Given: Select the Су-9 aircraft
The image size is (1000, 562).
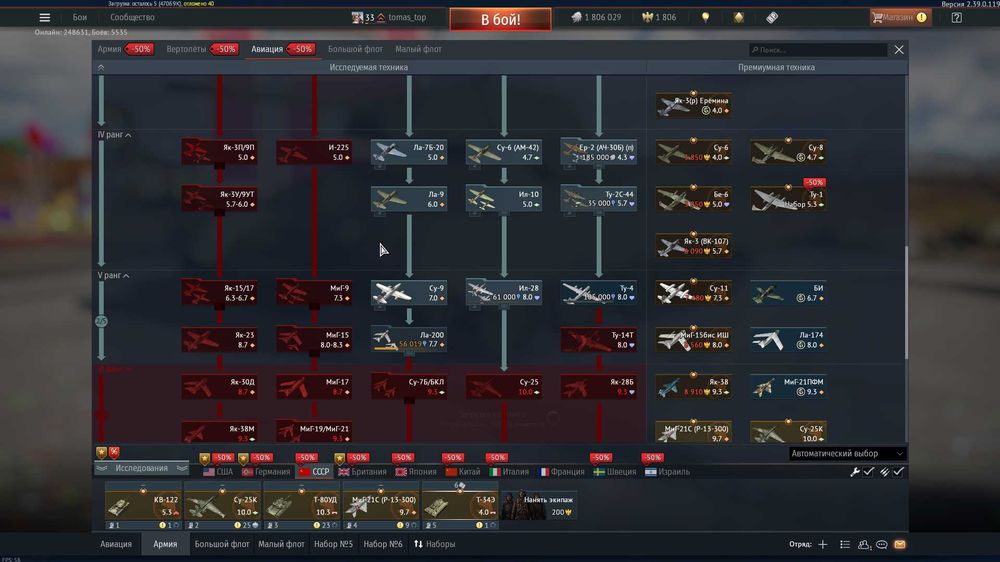Looking at the screenshot, I should tap(409, 293).
